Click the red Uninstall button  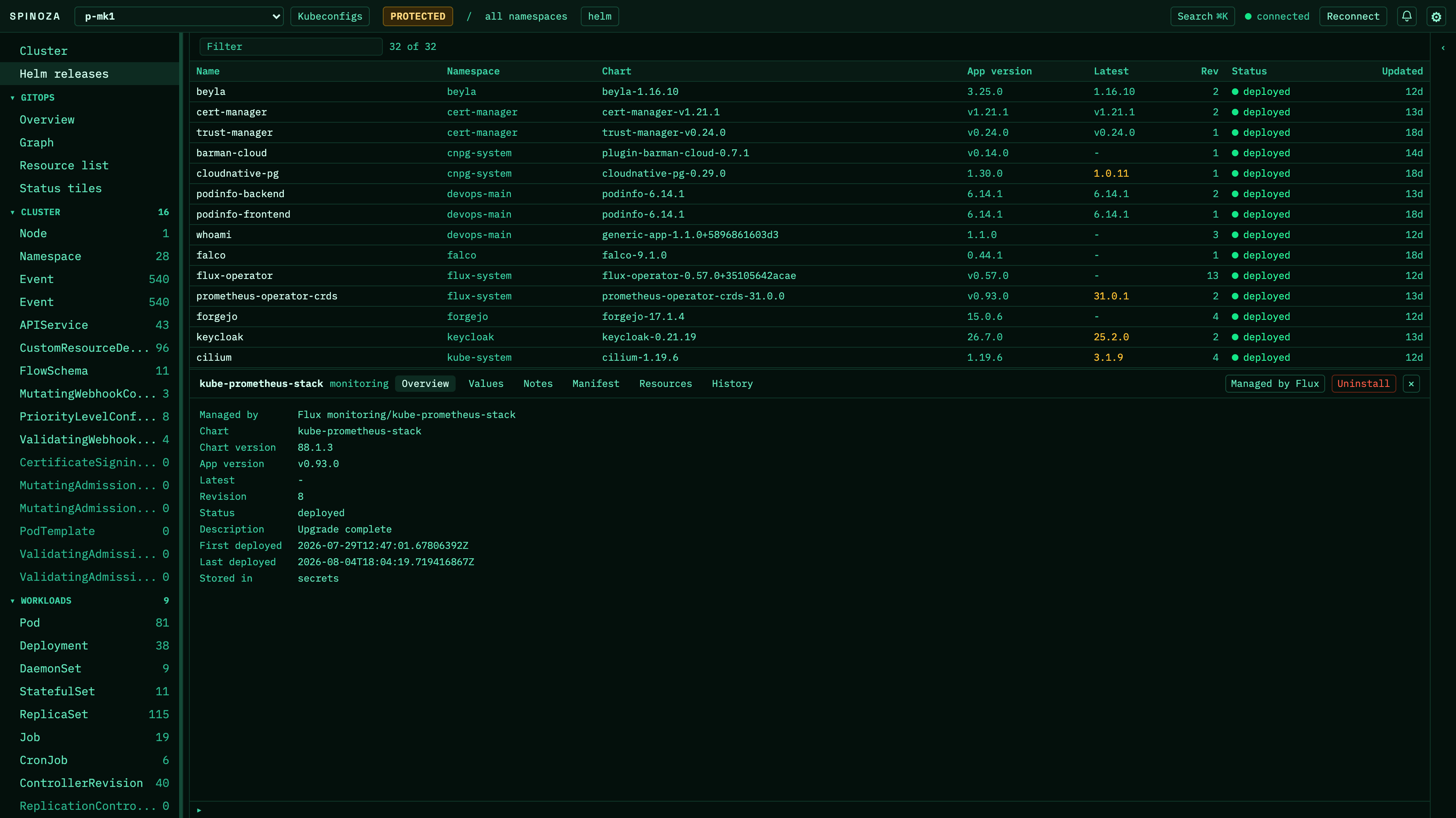pyautogui.click(x=1363, y=384)
